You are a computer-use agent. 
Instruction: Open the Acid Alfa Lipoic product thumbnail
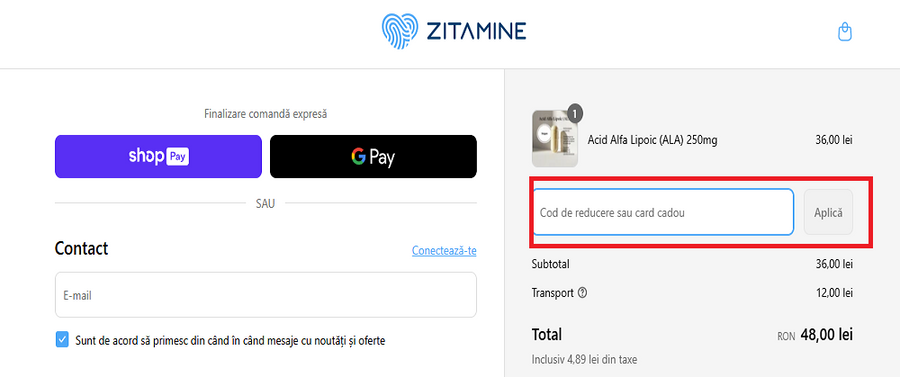(x=554, y=138)
